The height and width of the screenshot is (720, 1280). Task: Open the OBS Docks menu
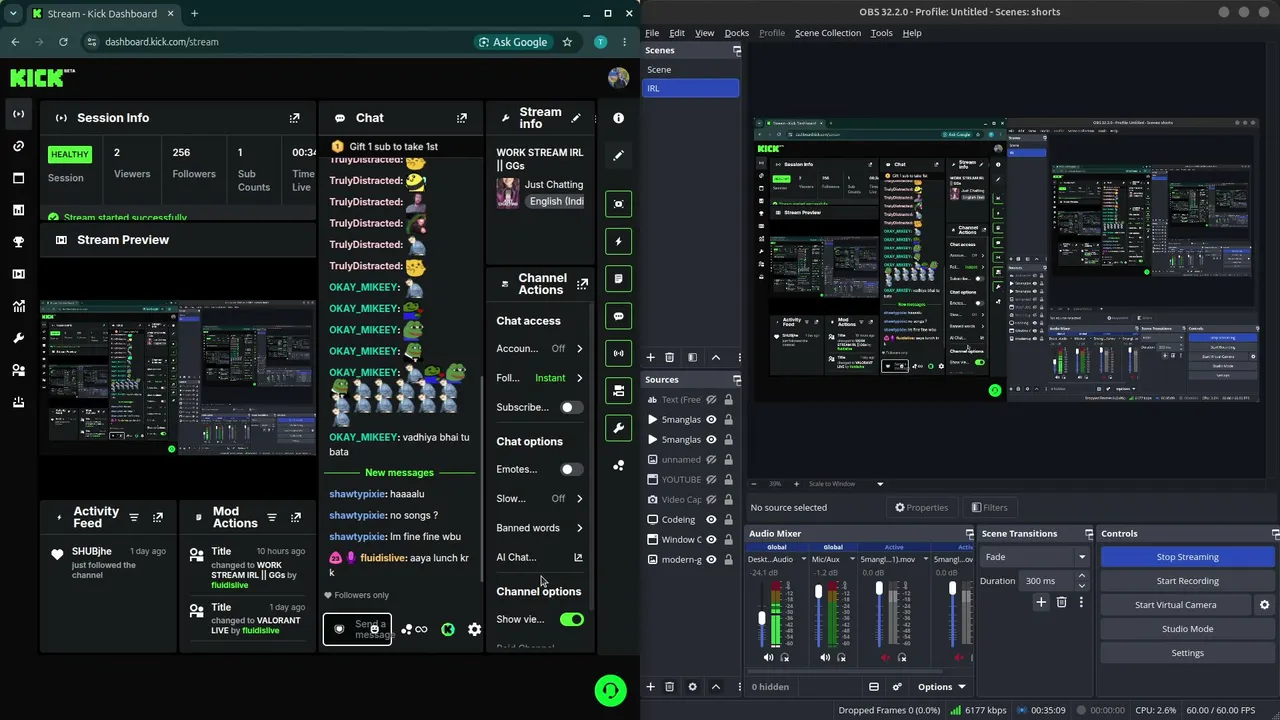737,33
